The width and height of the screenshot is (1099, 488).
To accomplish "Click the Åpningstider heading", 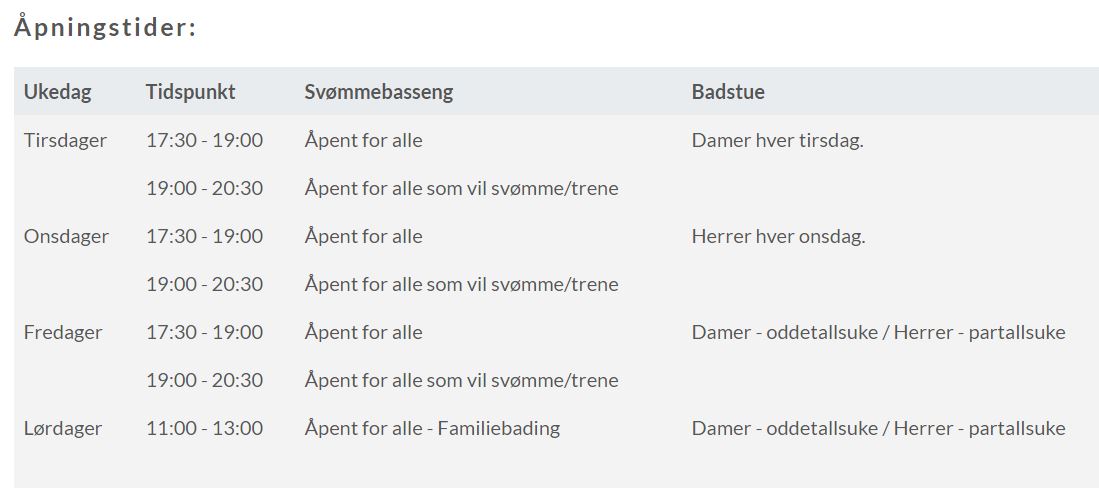I will [x=105, y=28].
